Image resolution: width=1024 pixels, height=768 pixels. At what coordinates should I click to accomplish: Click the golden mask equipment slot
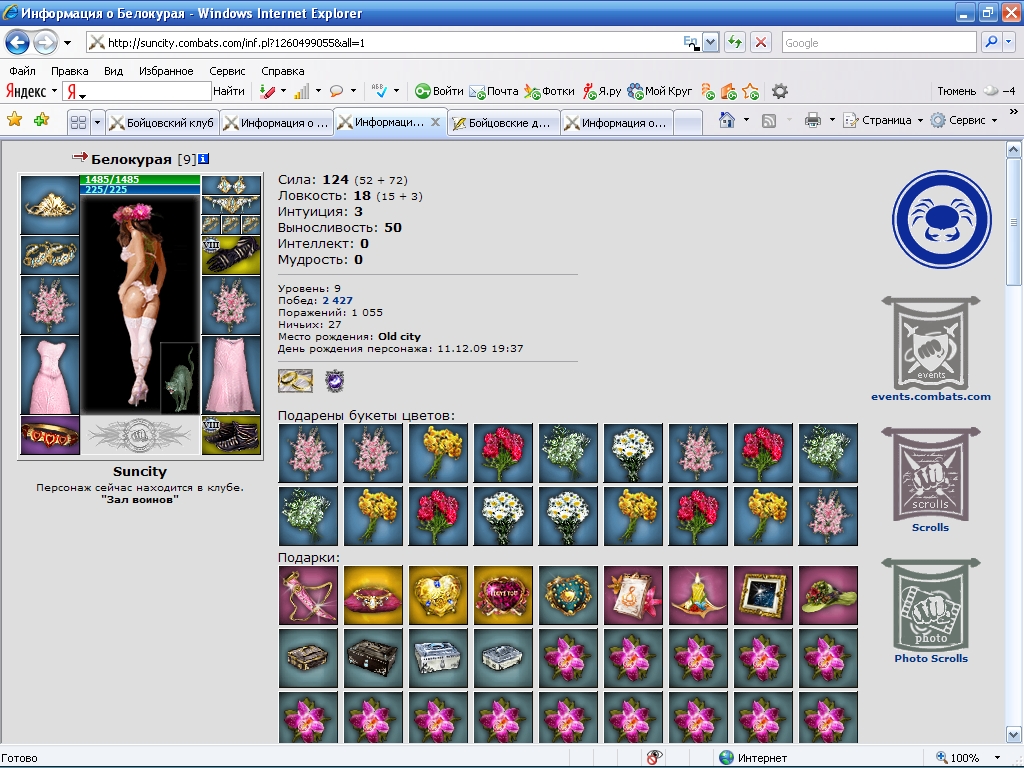50,255
